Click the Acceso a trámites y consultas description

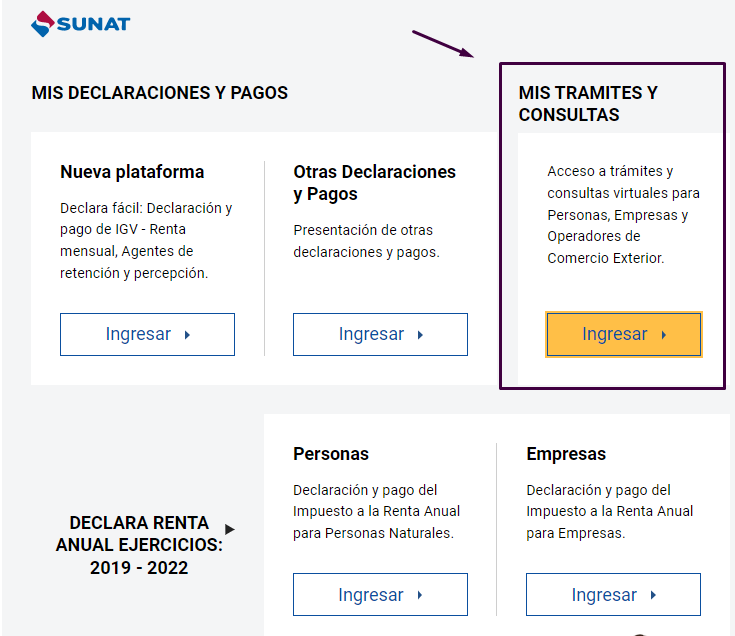point(623,215)
